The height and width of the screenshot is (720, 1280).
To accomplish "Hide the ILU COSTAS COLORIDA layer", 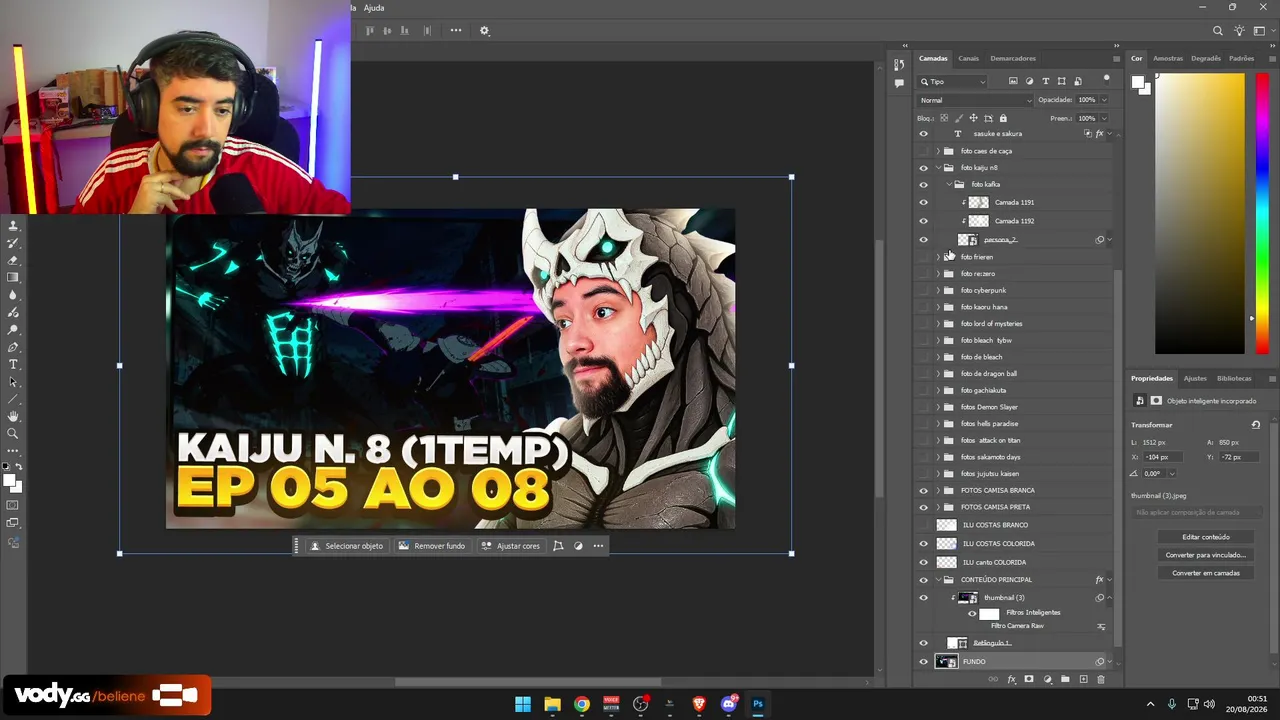I will pyautogui.click(x=923, y=544).
